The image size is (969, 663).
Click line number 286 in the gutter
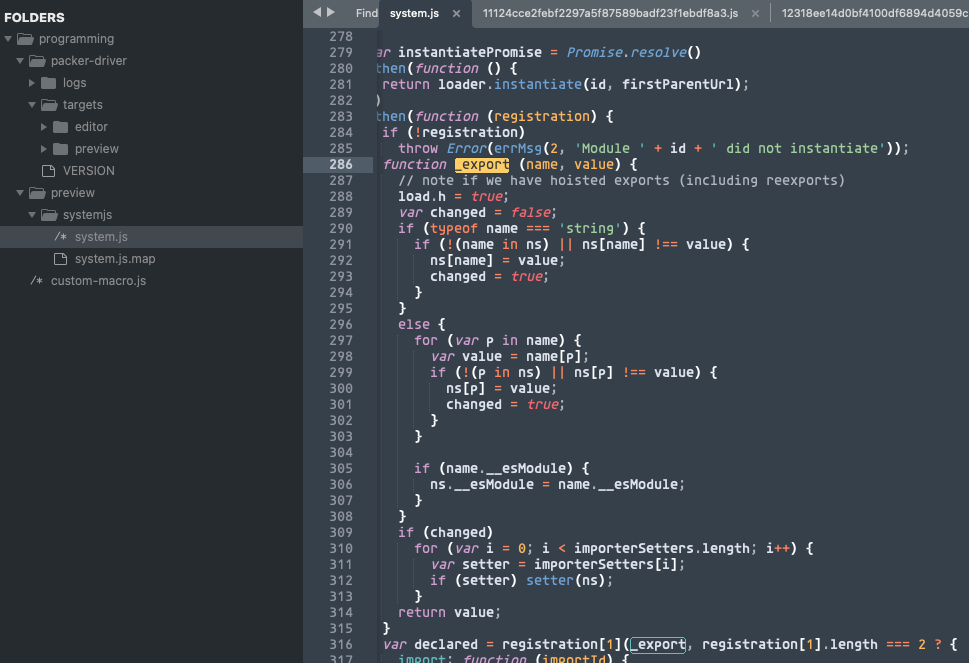[341, 164]
